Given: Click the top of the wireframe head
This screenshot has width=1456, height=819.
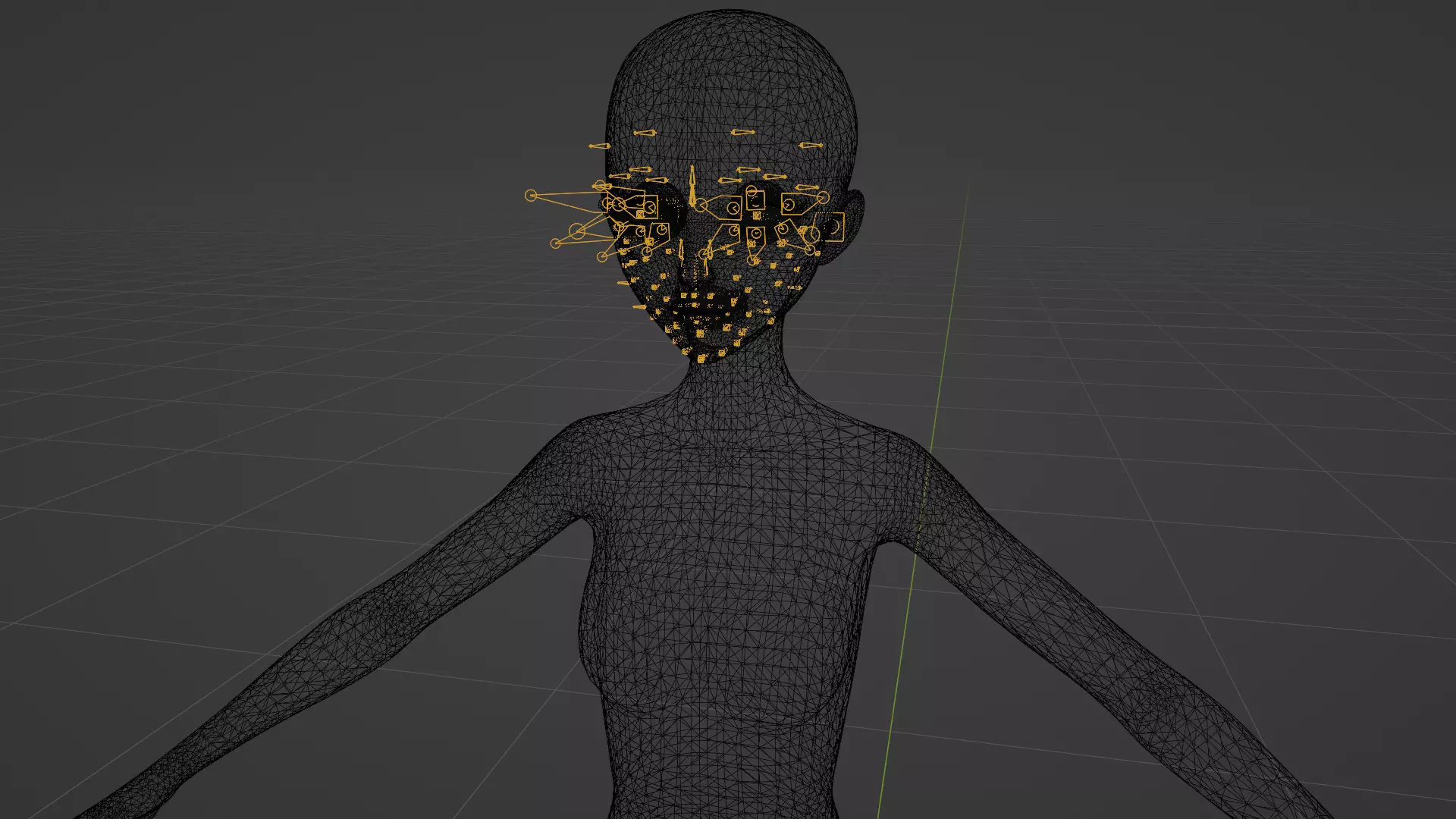Looking at the screenshot, I should pyautogui.click(x=732, y=17).
